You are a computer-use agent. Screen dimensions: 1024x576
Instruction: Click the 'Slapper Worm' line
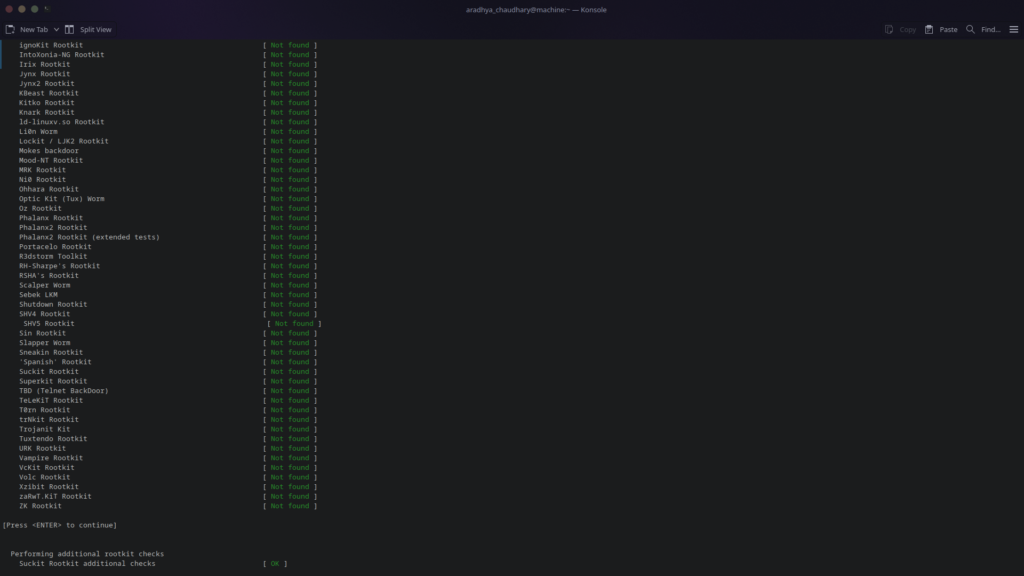coord(44,343)
